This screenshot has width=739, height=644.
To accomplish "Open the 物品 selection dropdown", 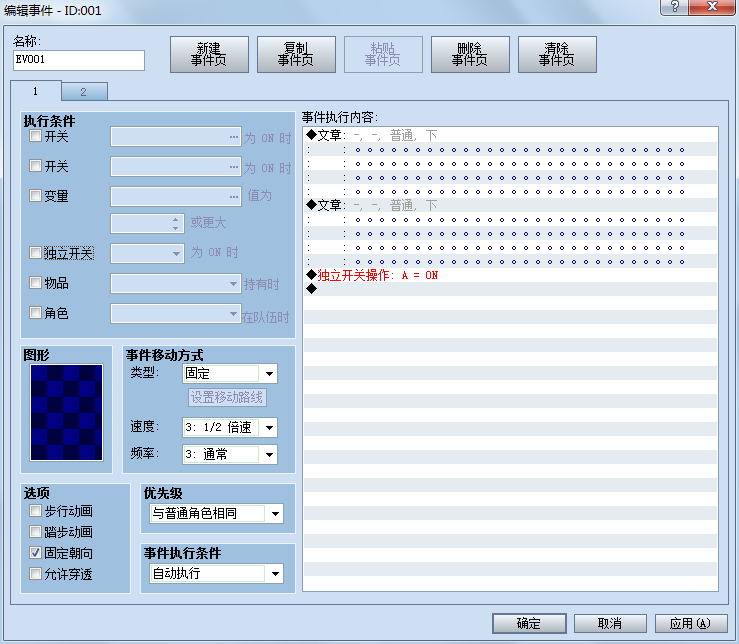I will coord(176,283).
